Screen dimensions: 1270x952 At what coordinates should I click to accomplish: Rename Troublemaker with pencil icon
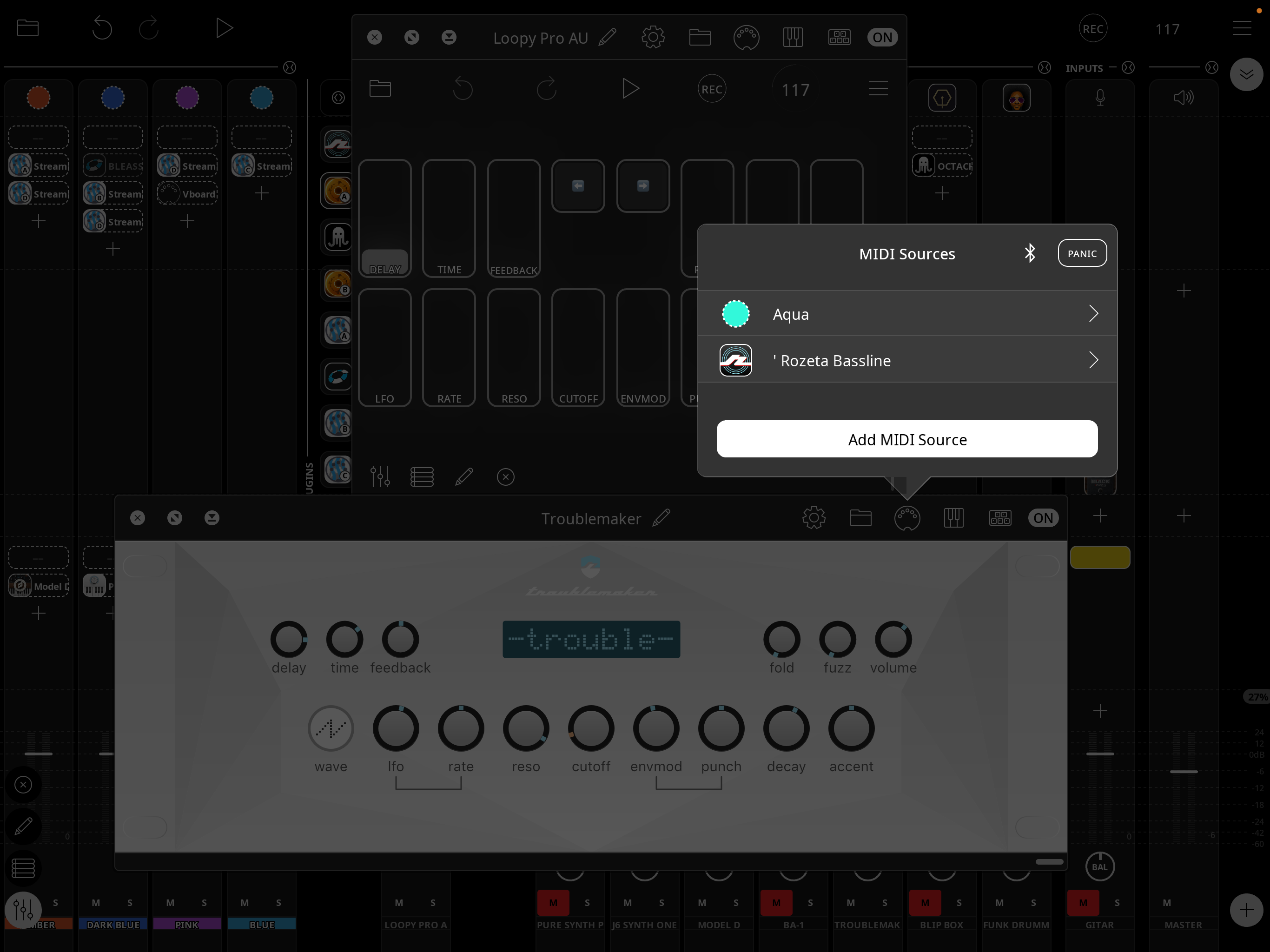pyautogui.click(x=661, y=518)
